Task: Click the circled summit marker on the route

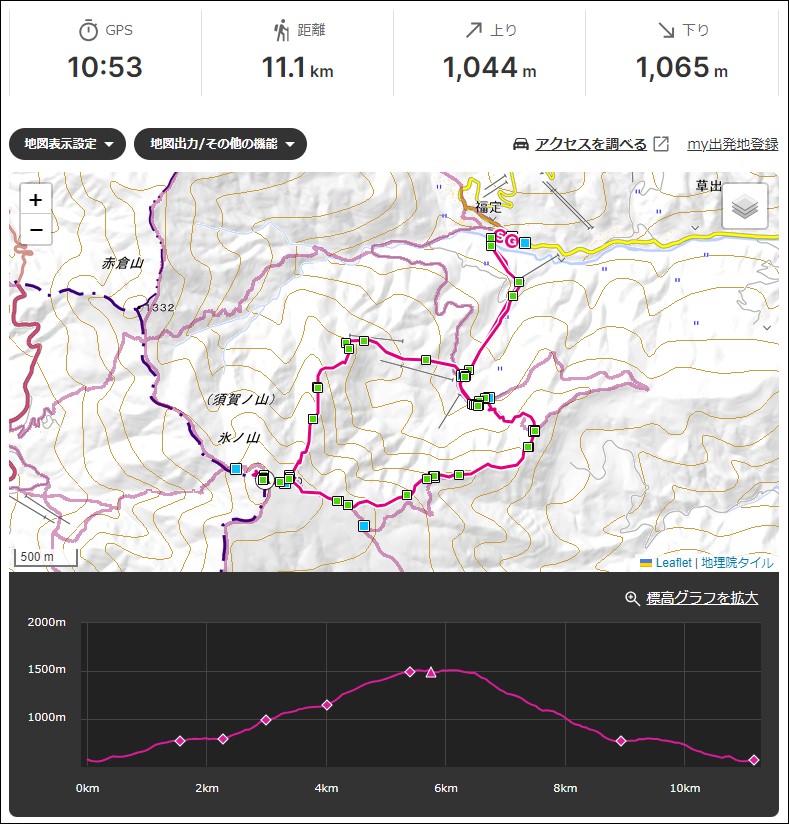Action: (x=264, y=479)
